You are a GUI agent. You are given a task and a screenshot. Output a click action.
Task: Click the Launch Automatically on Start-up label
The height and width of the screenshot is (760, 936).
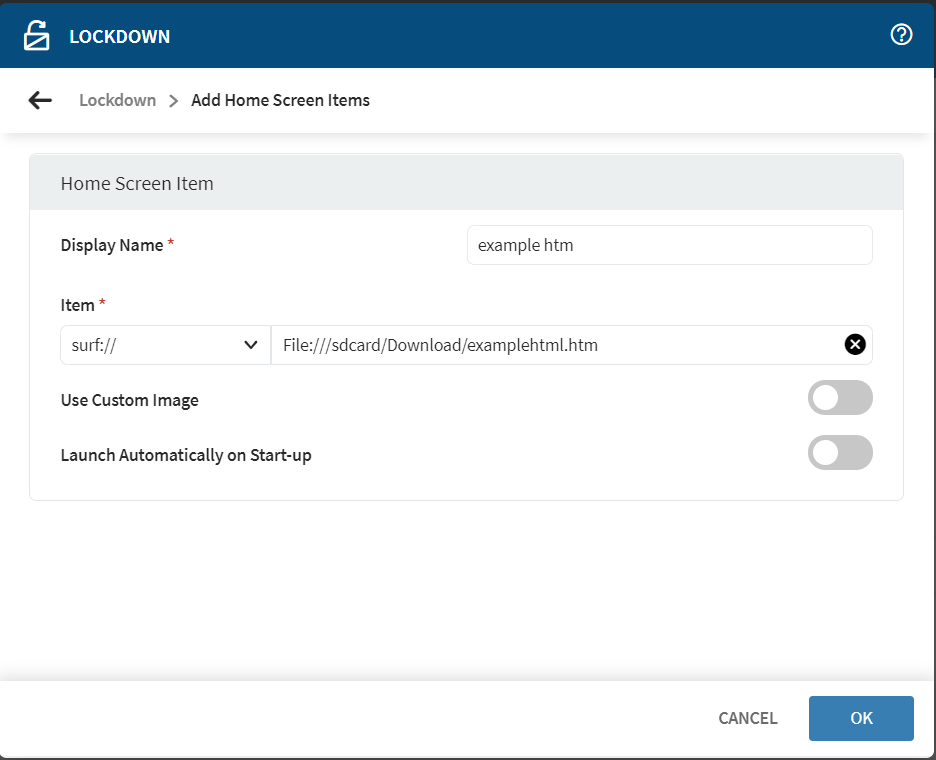(186, 455)
